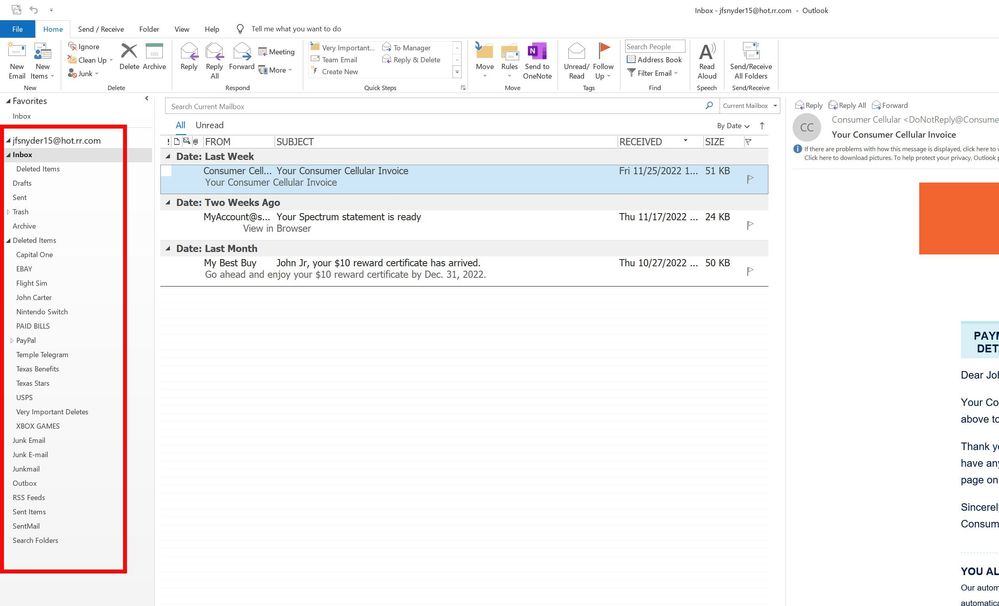999x606 pixels.
Task: Click Send to OneNote
Action: (x=537, y=61)
